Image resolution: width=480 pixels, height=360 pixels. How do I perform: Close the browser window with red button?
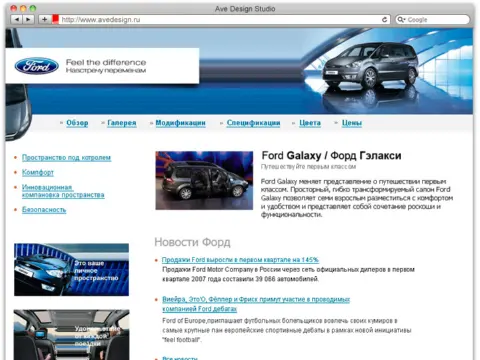pyautogui.click(x=14, y=8)
